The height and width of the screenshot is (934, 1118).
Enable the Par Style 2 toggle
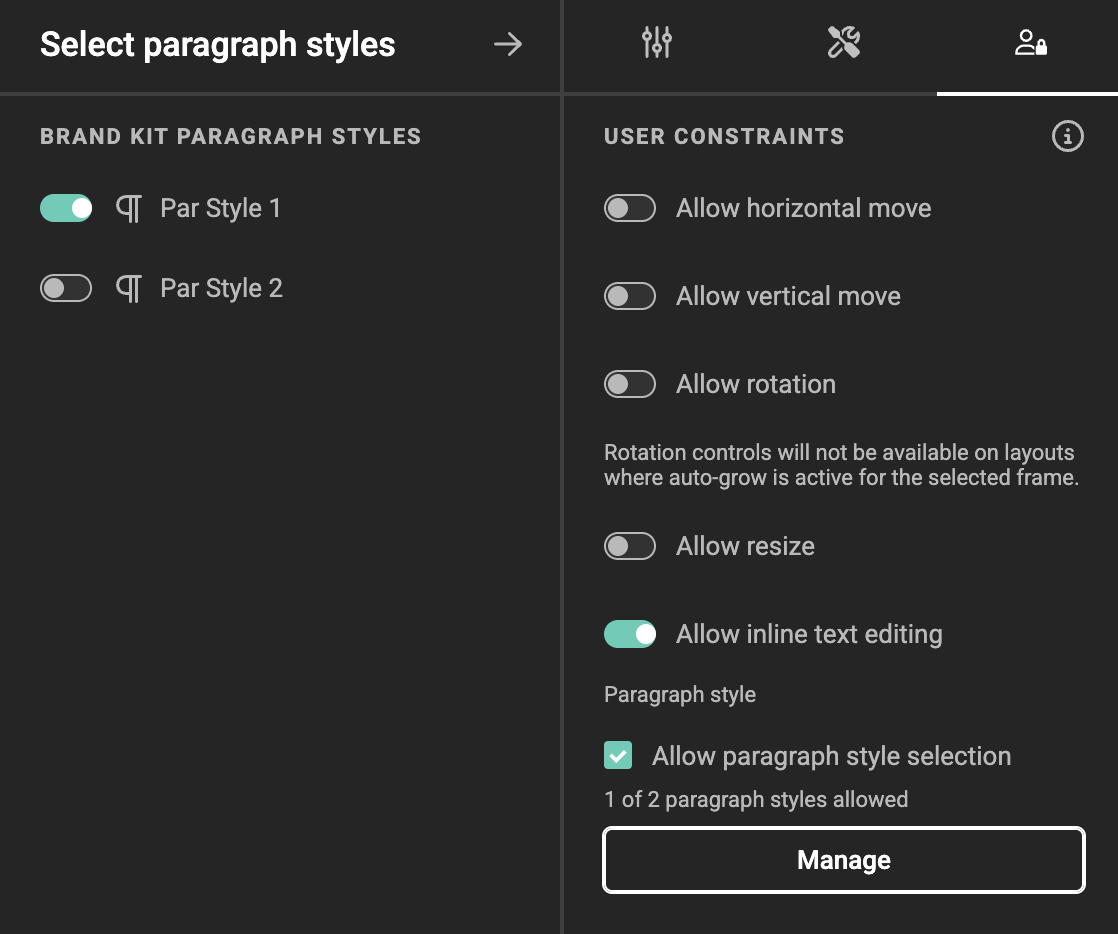(x=65, y=288)
